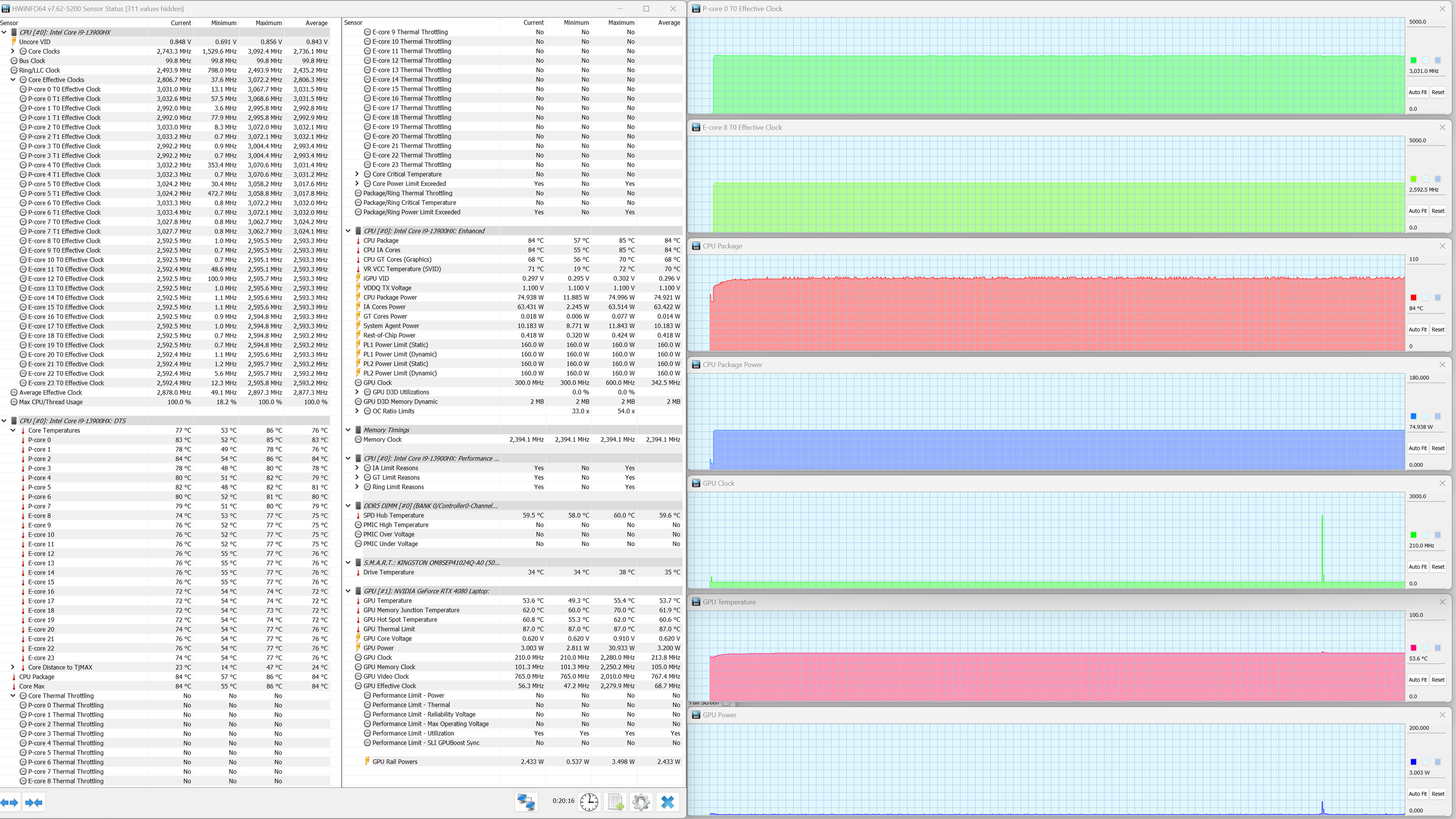Click the Maximum column header in the left pane

click(268, 23)
